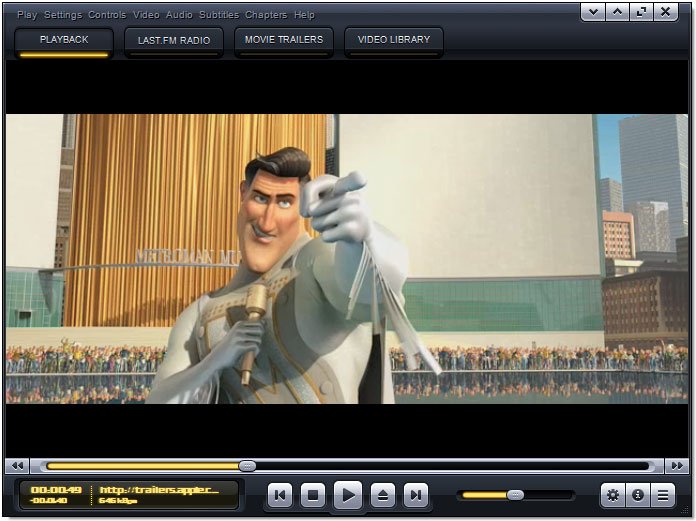This screenshot has width=696, height=521.
Task: Click the unplayed part of the seek bar
Action: 452,466
